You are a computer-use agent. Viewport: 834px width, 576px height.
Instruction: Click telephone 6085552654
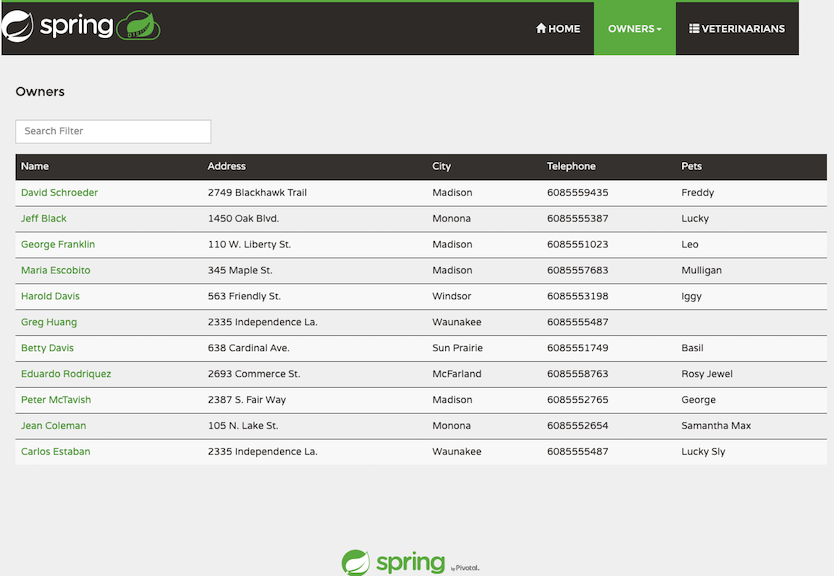(x=578, y=425)
